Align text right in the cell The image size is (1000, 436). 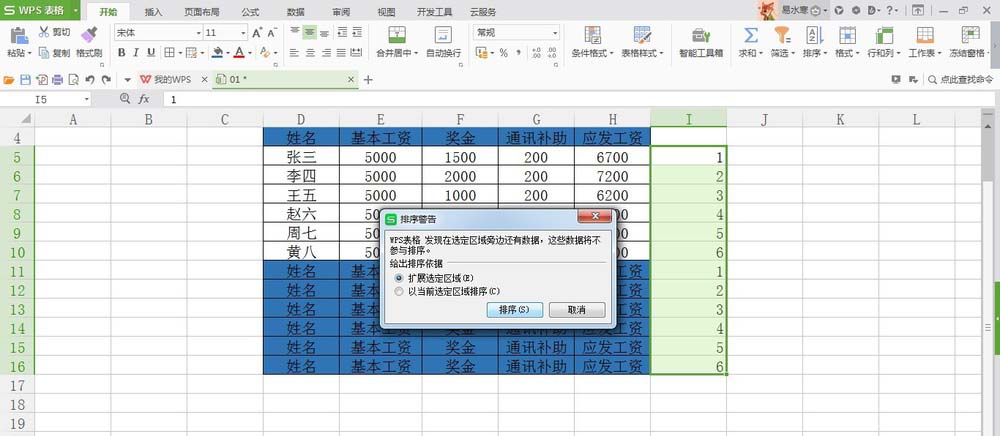pyautogui.click(x=325, y=53)
